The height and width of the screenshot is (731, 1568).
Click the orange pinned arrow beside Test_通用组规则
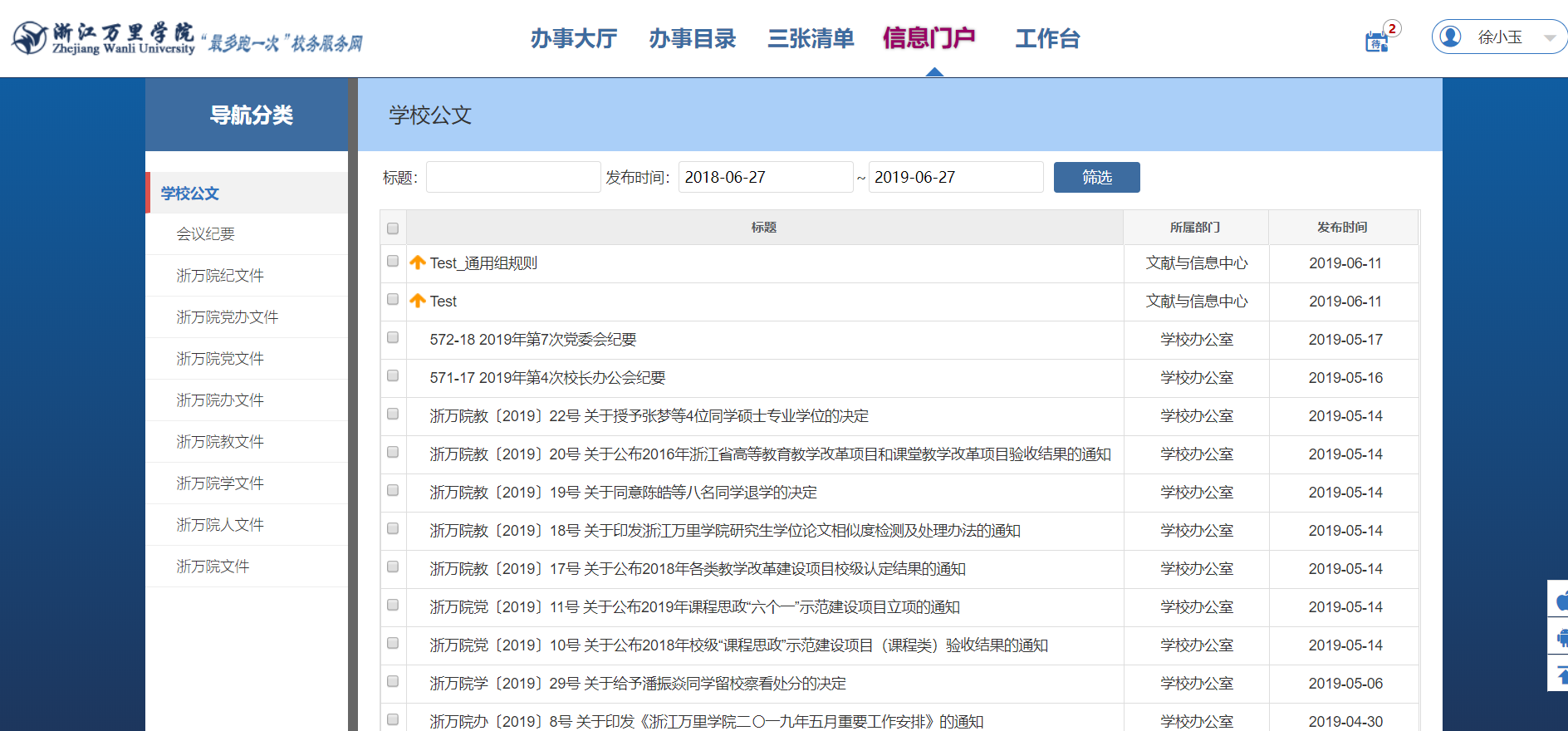418,262
